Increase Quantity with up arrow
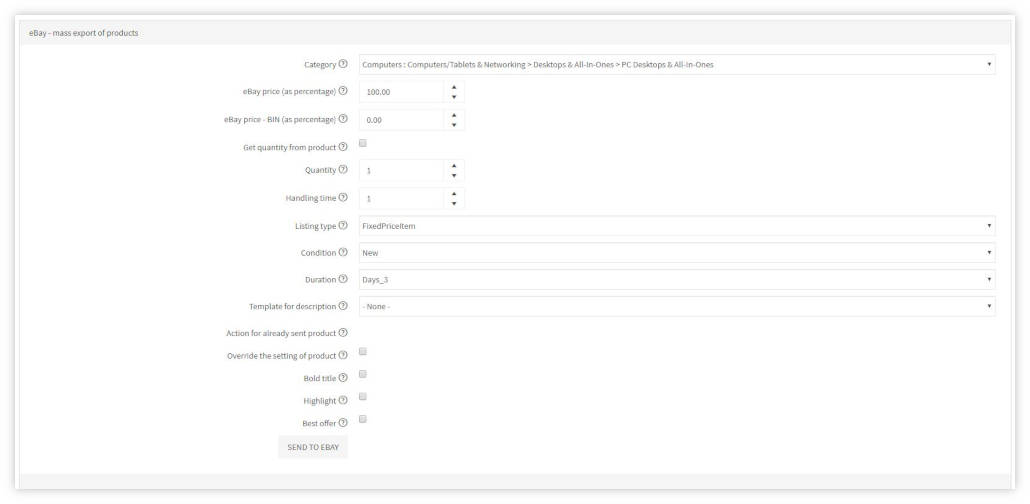1030x504 pixels. [454, 166]
